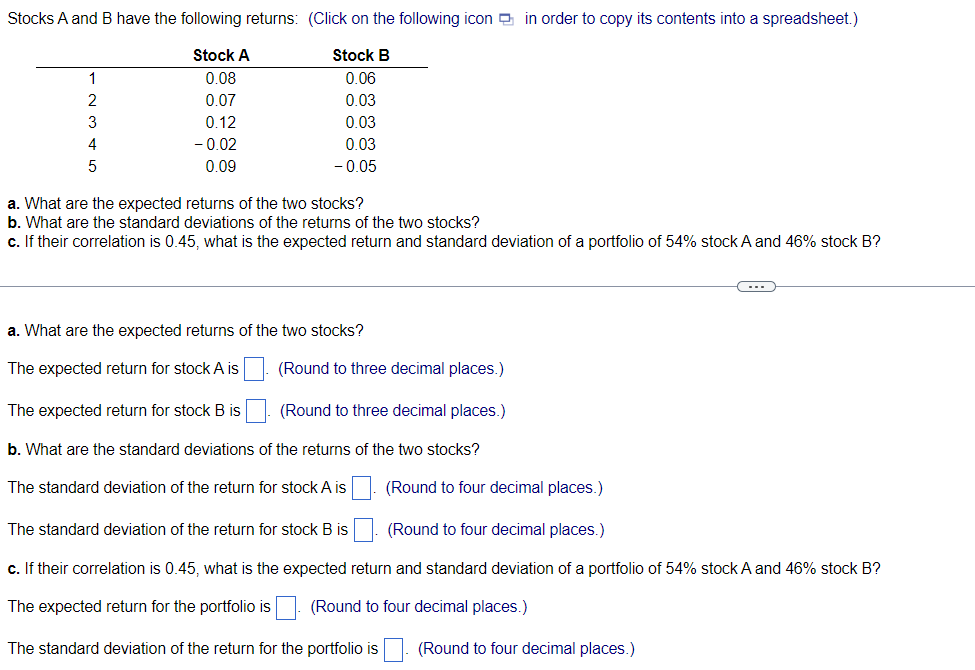The image size is (975, 670).
Task: Select the Stock A column header
Action: (221, 55)
